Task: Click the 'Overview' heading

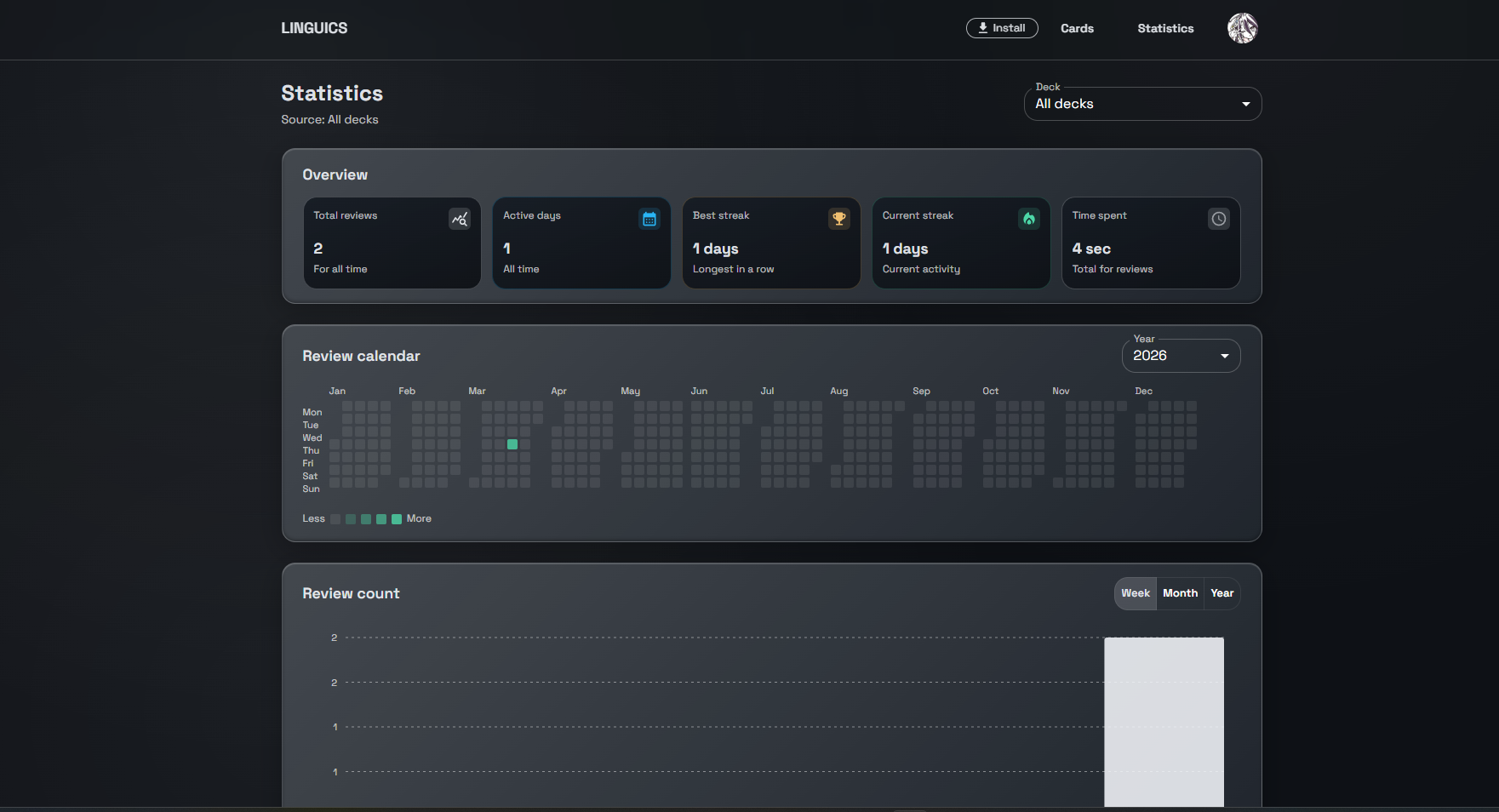Action: pyautogui.click(x=335, y=174)
